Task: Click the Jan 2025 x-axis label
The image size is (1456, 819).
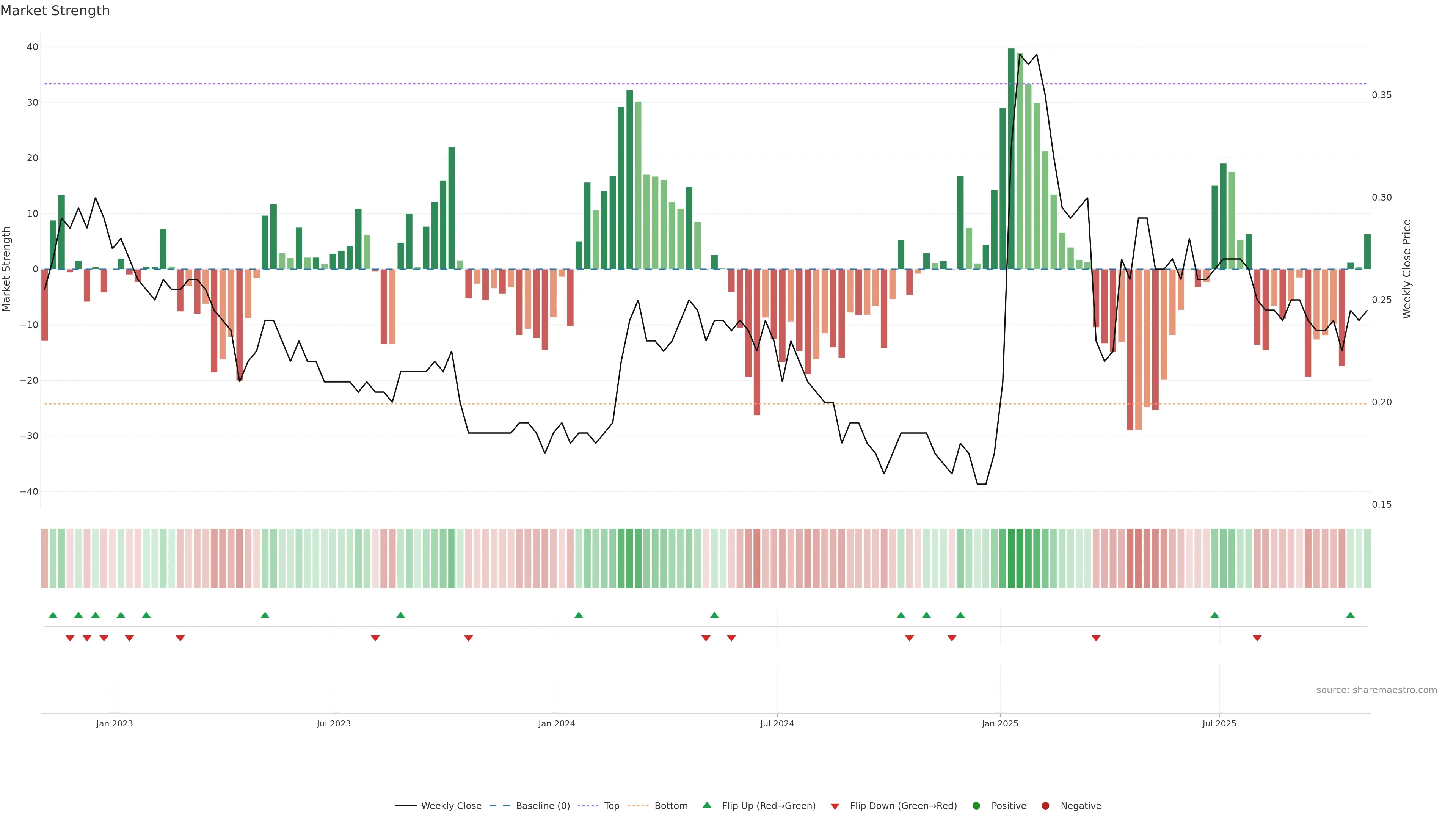Action: pos(1000,723)
